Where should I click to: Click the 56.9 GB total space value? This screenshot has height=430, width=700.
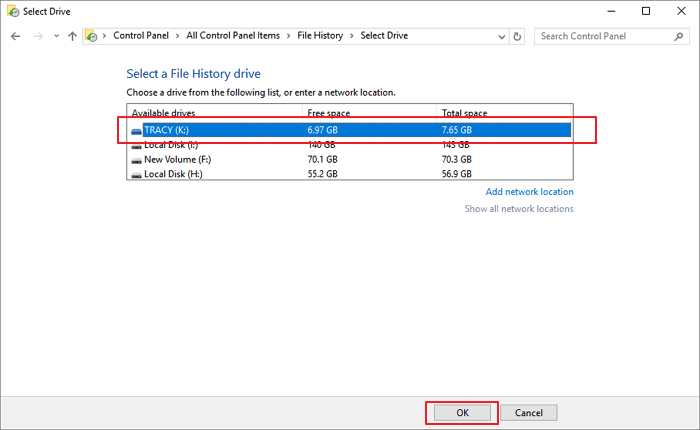click(x=457, y=174)
